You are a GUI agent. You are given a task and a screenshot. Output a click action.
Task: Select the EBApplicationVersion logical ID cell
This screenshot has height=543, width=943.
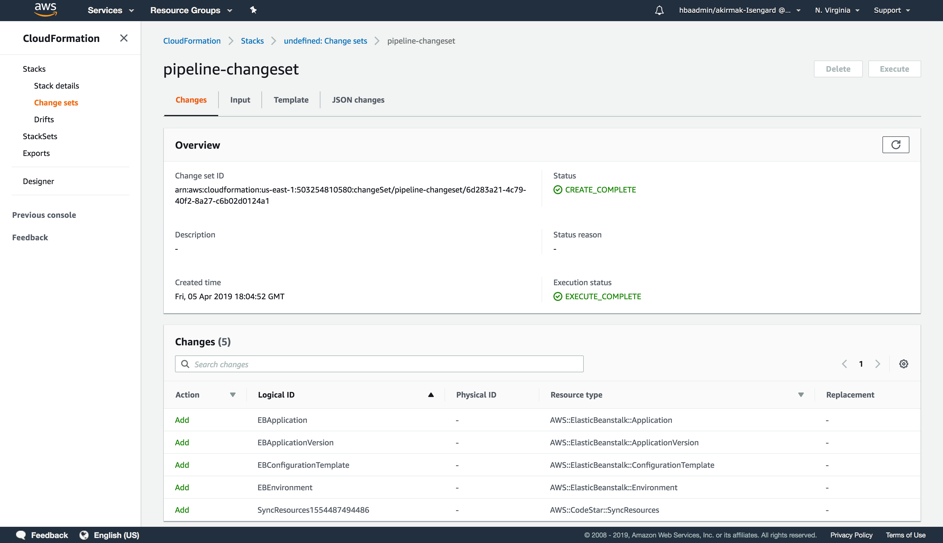295,443
